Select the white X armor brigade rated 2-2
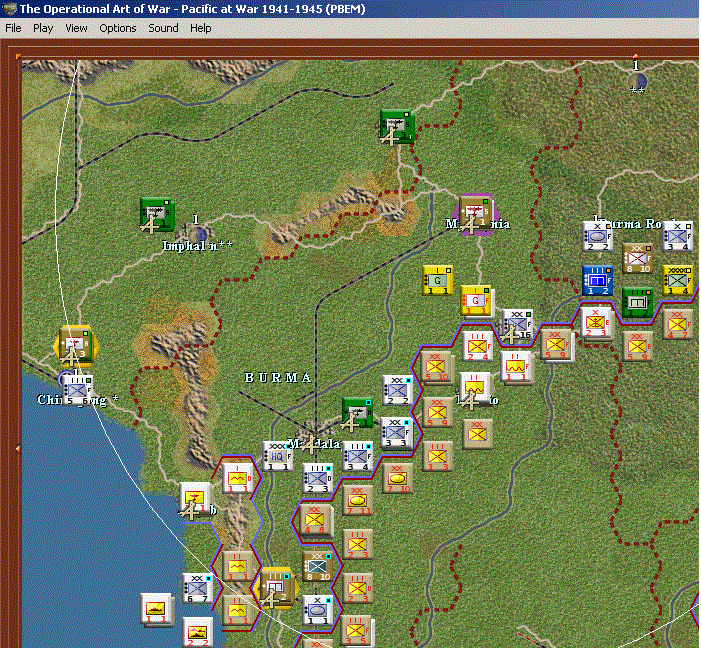The width and height of the screenshot is (701, 649). 597,236
